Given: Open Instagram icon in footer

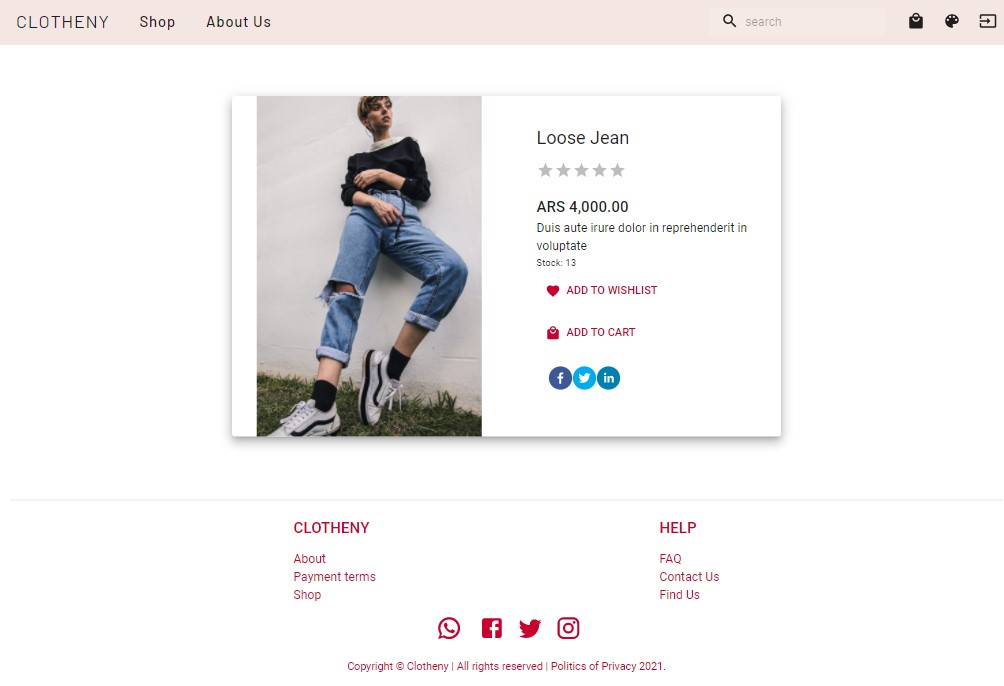Looking at the screenshot, I should coord(568,628).
